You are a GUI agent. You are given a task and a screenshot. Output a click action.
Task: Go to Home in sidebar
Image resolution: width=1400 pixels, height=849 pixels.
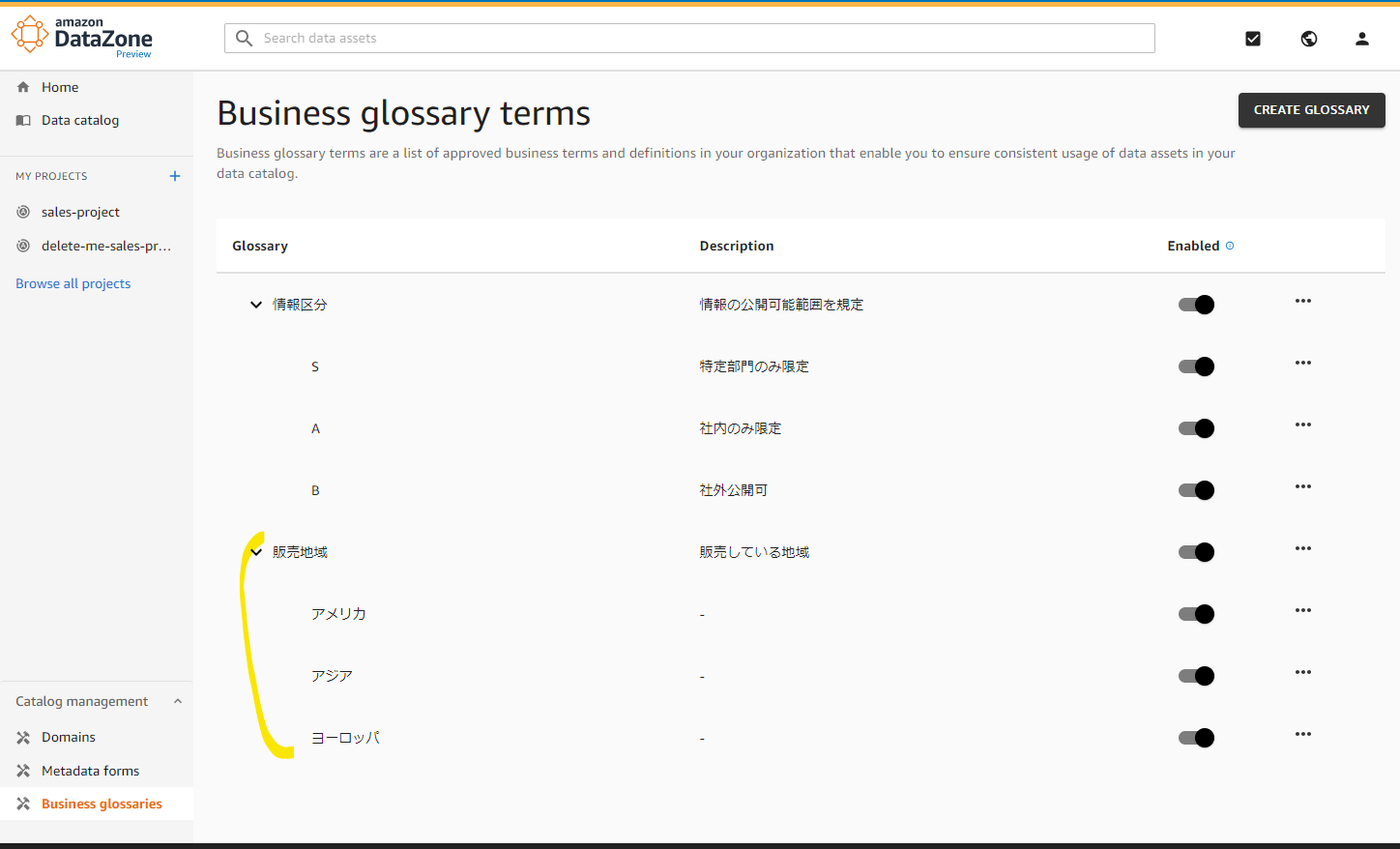[60, 87]
